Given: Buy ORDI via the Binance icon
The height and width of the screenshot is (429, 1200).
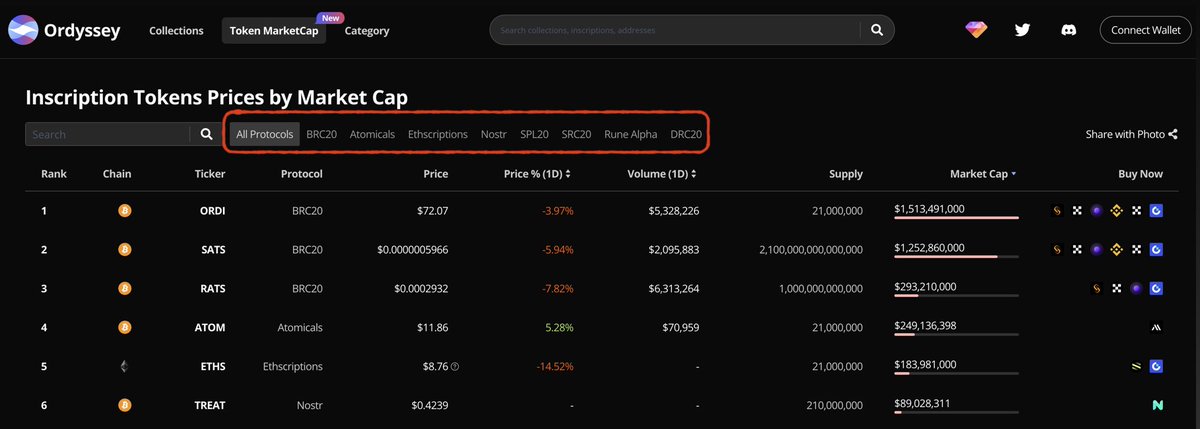Looking at the screenshot, I should (1117, 211).
